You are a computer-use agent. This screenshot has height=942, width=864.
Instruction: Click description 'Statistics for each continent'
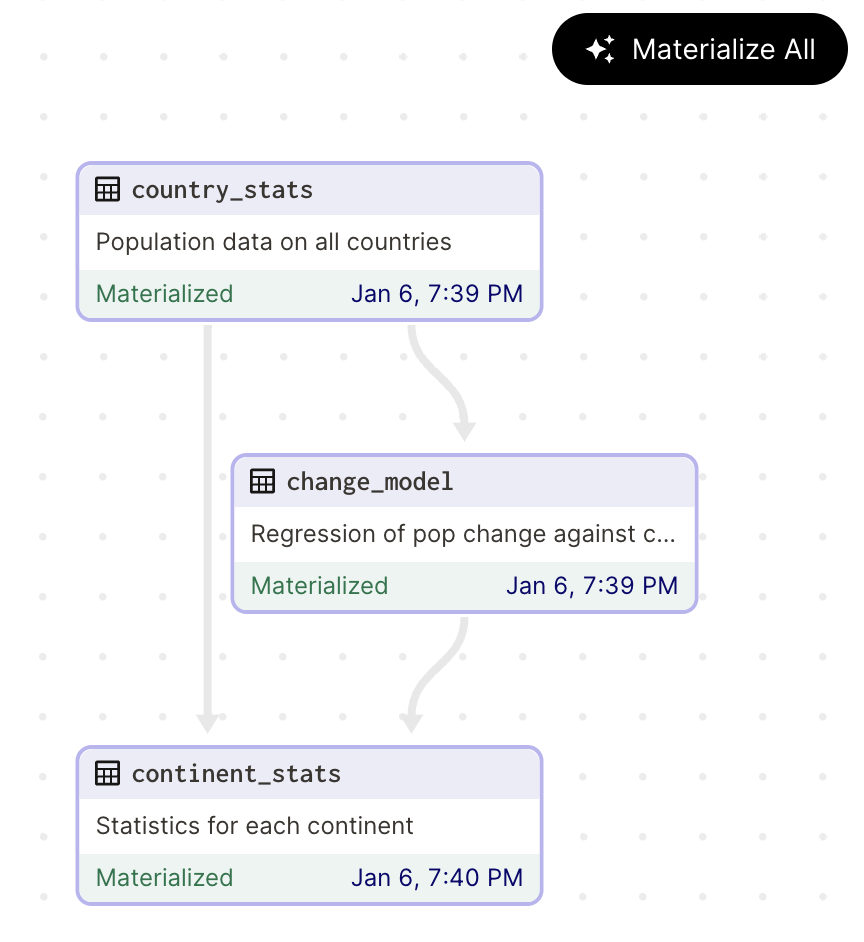pos(255,826)
